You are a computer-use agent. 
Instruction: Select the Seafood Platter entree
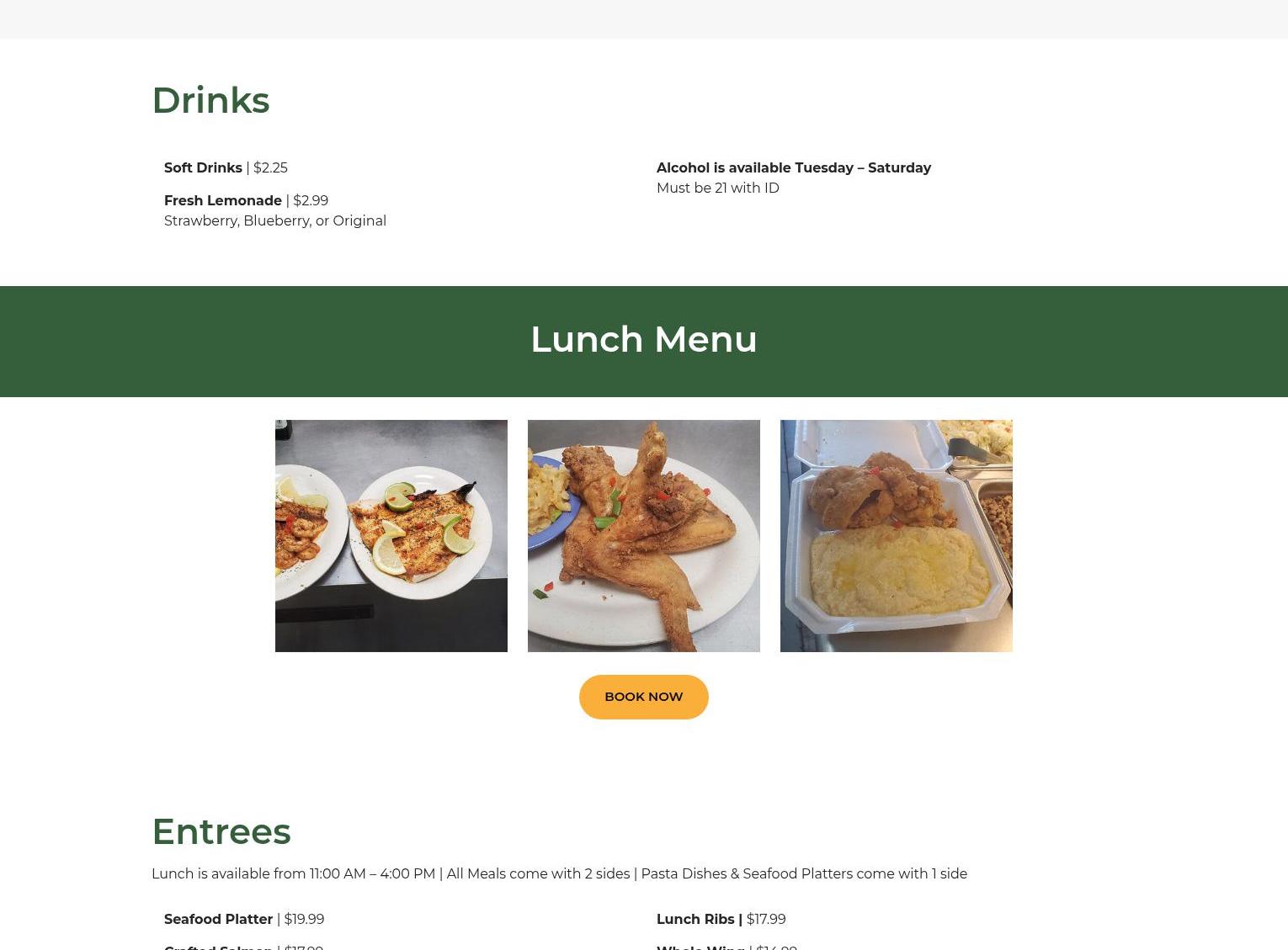(x=218, y=919)
